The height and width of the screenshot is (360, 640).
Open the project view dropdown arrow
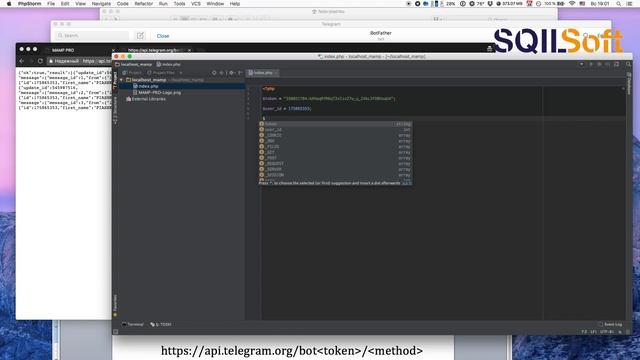pos(181,73)
